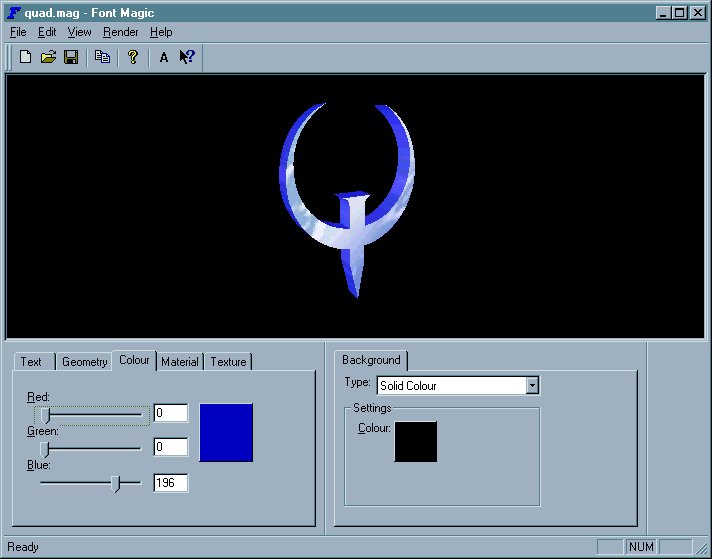Switch to the Material tab
This screenshot has height=559, width=712.
[180, 362]
